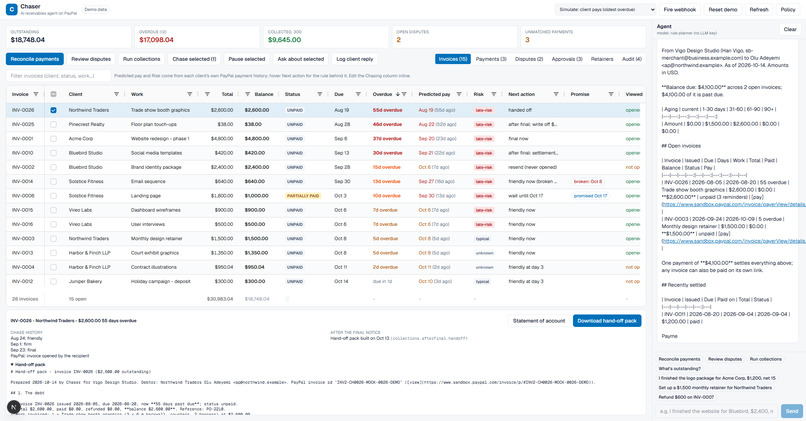Click the Refresh button
Screen dimensions: 806x421
759,9
